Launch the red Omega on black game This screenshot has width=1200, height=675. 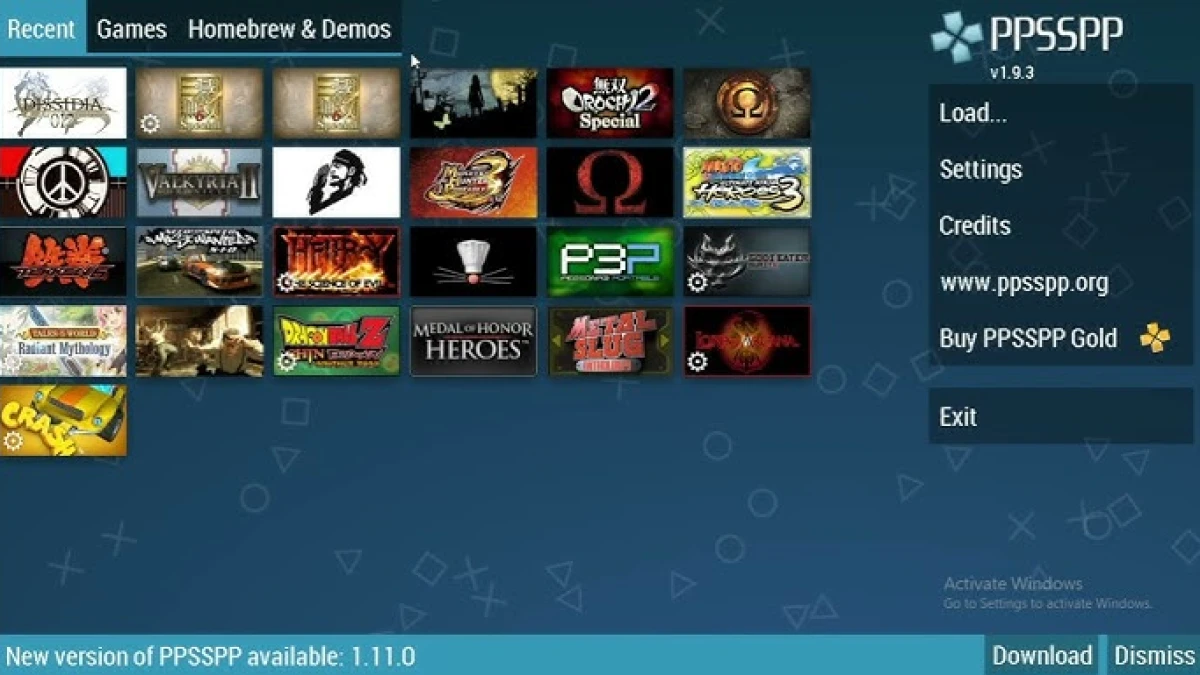point(610,182)
